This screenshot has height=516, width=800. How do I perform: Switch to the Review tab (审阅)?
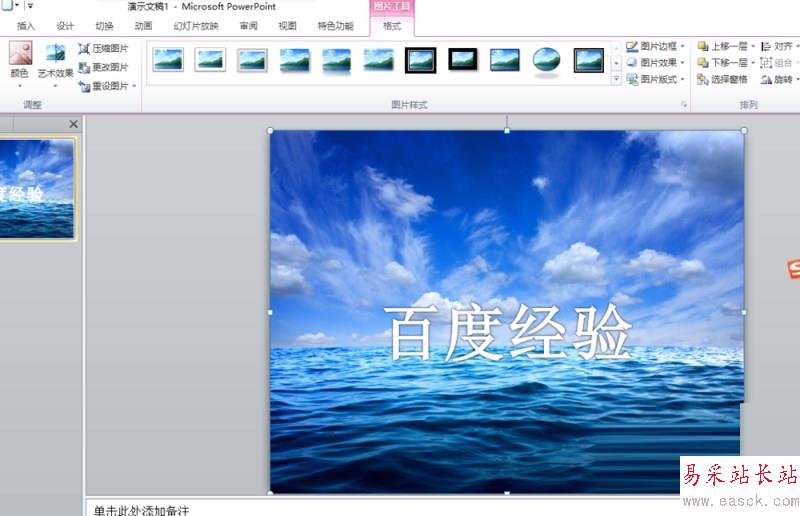pyautogui.click(x=248, y=26)
